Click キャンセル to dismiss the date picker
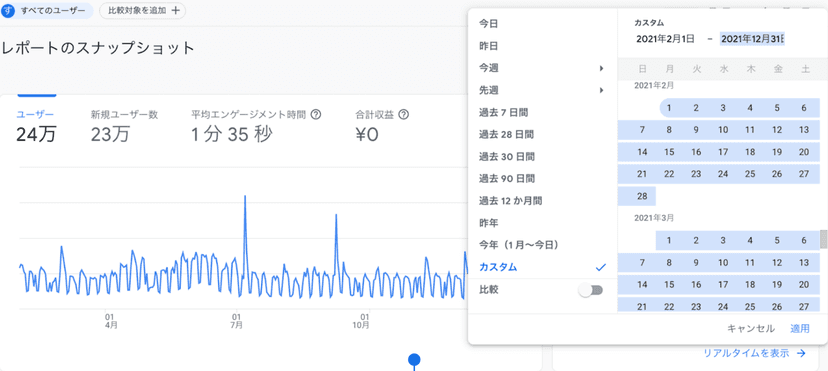This screenshot has height=371, width=828. pyautogui.click(x=751, y=328)
